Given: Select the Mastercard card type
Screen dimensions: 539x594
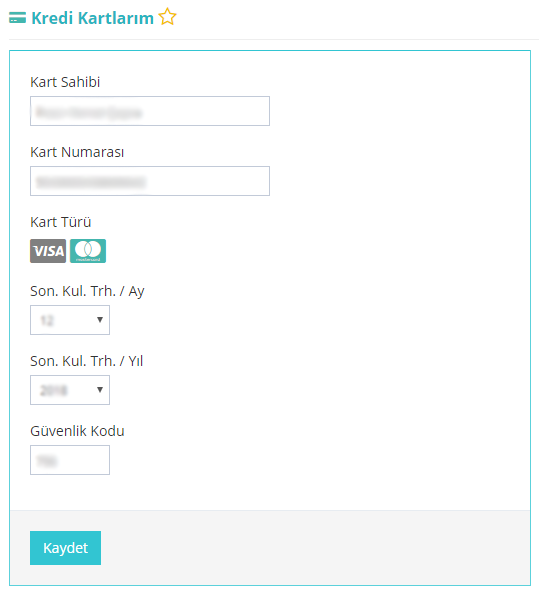Looking at the screenshot, I should click(x=88, y=251).
